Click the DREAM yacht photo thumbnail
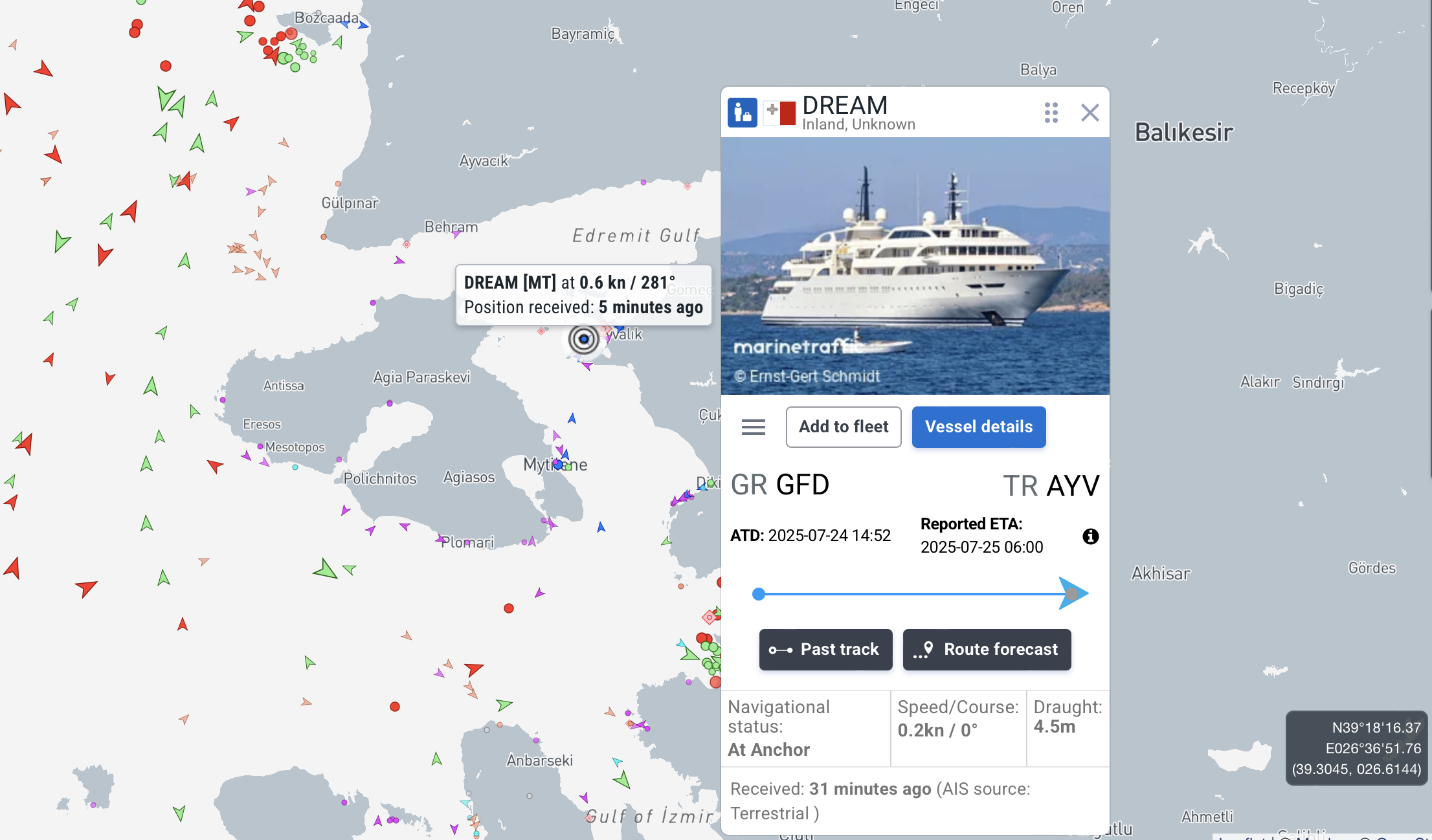Screen dimensions: 1432x840 pos(915,265)
